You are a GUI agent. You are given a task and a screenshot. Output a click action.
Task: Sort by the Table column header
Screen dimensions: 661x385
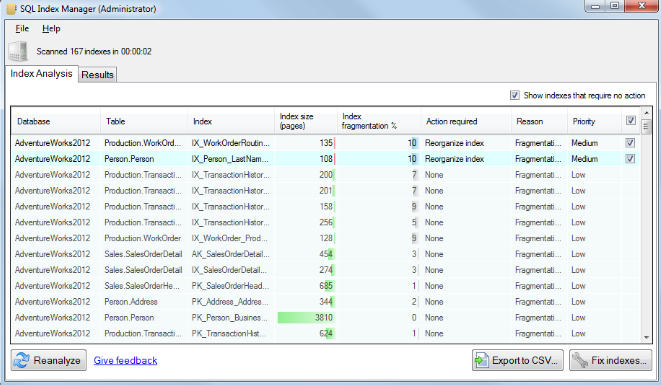(144, 121)
